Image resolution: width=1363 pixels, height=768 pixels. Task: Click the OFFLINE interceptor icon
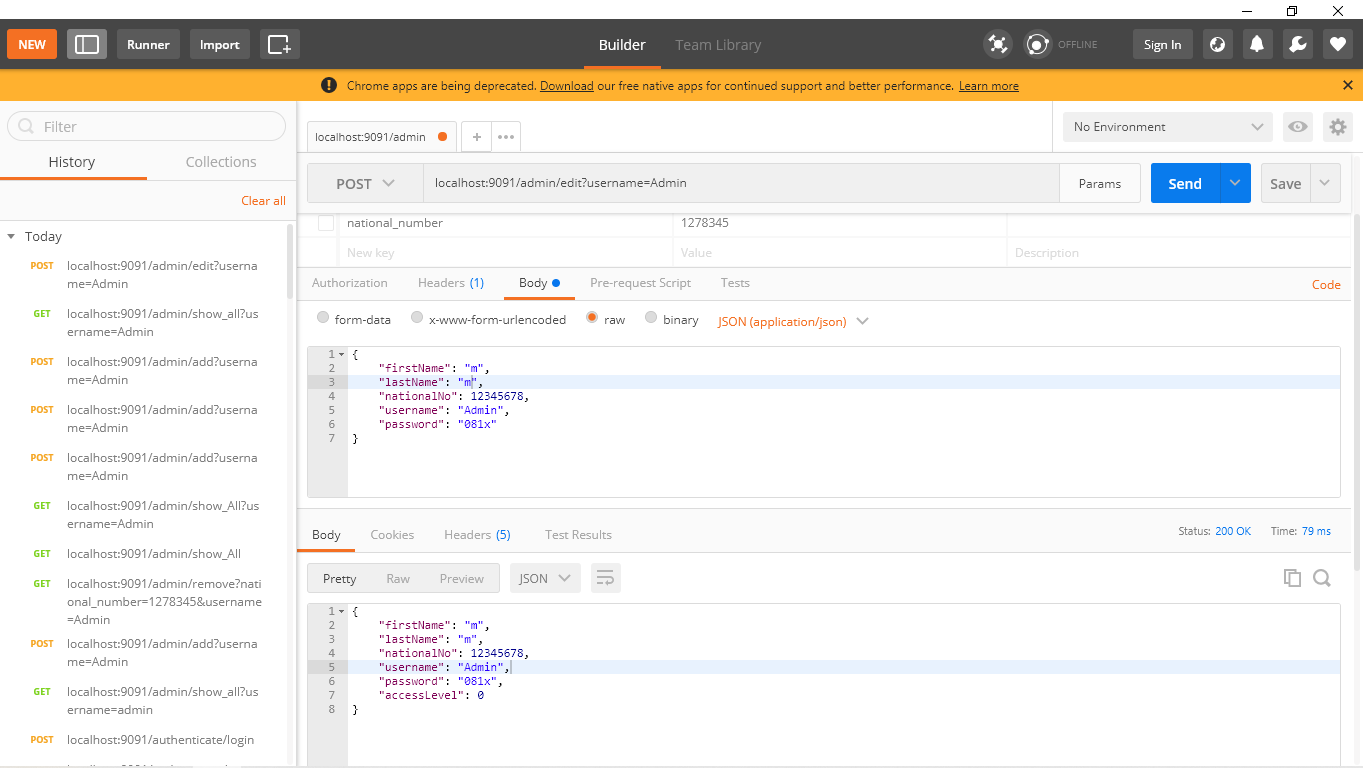coord(1038,44)
